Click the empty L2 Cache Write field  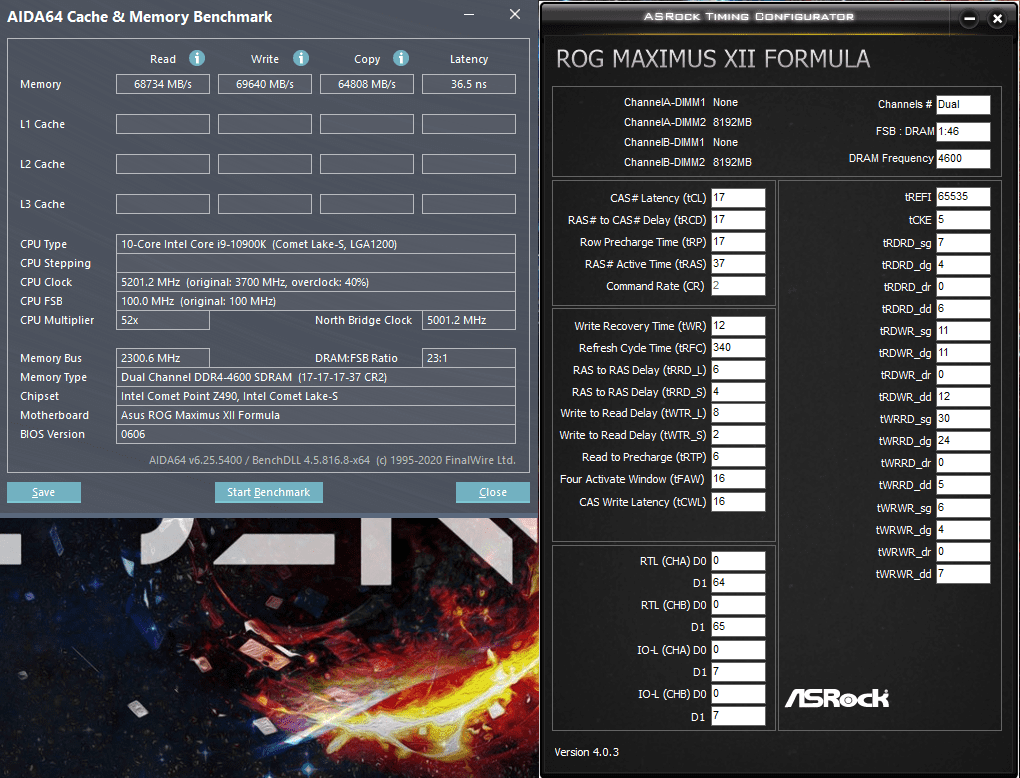pyautogui.click(x=265, y=164)
